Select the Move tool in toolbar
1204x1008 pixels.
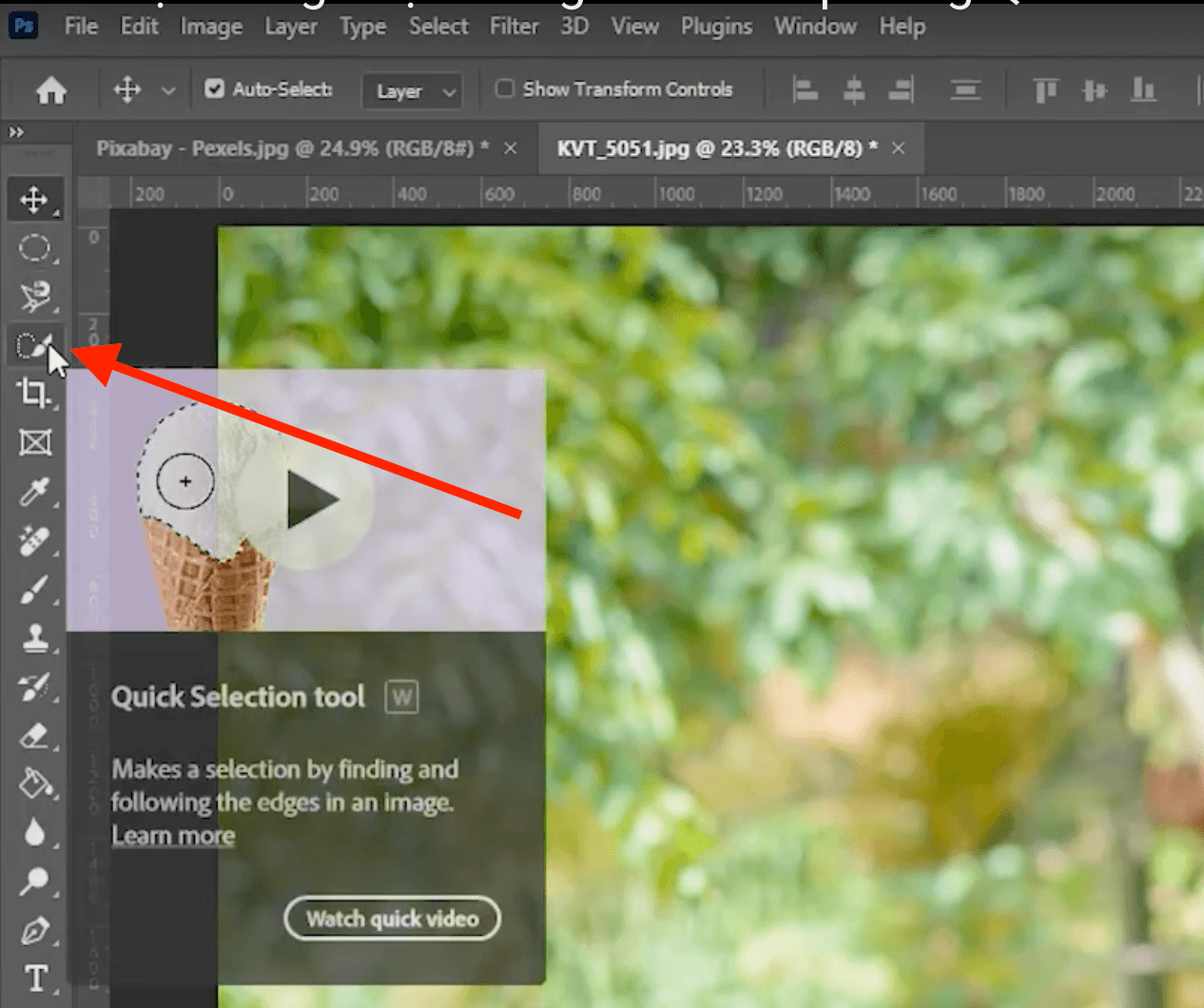(34, 200)
